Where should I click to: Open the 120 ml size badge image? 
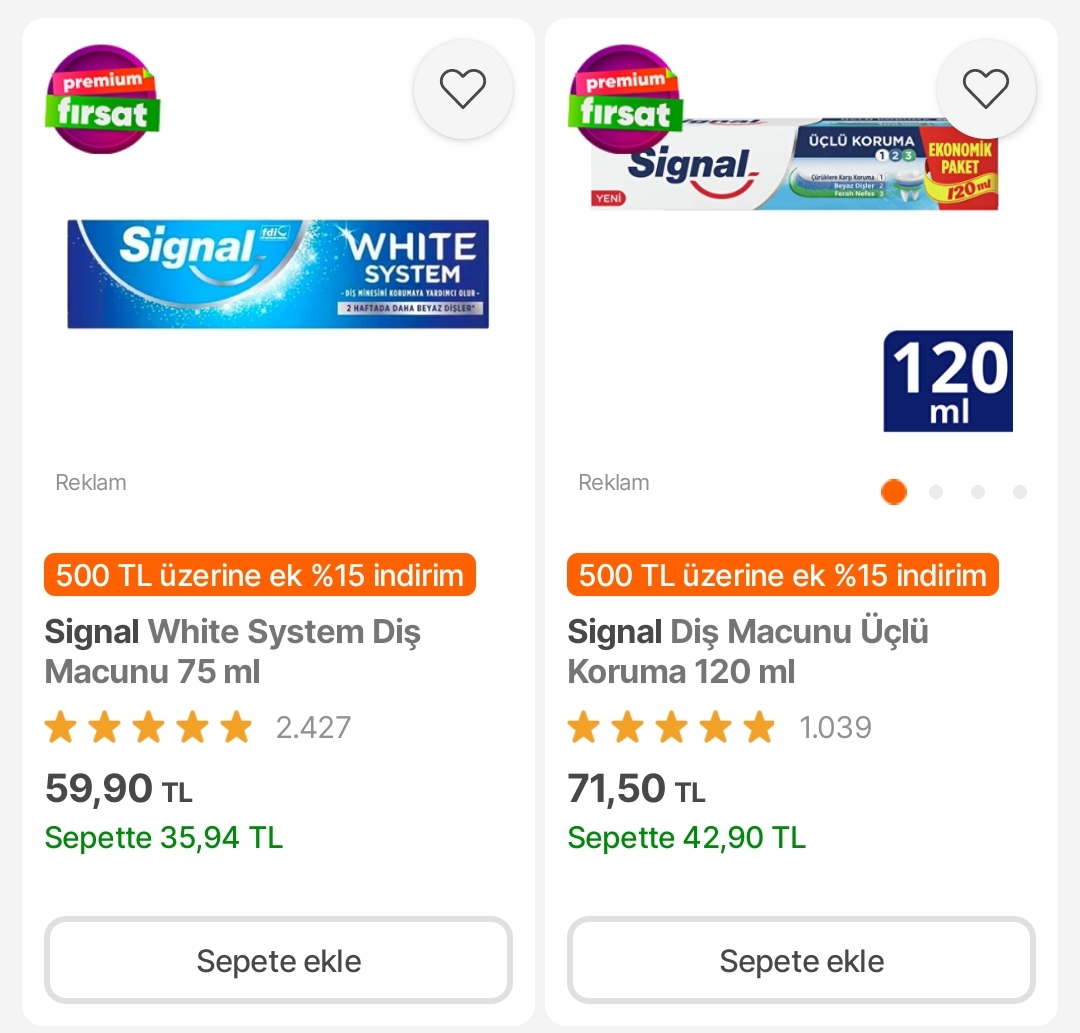[948, 381]
